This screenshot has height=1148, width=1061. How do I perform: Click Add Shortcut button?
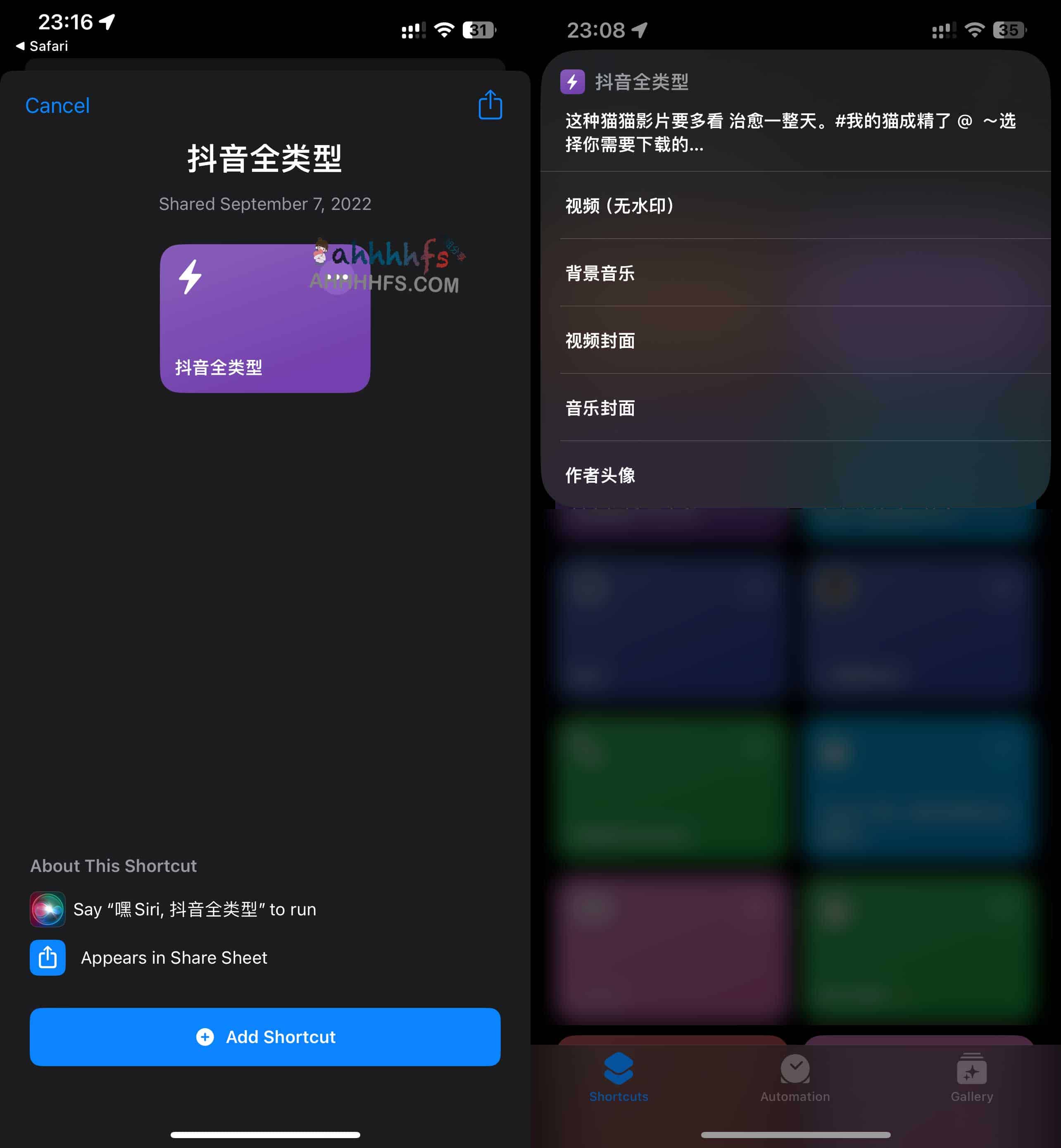pyautogui.click(x=264, y=1036)
